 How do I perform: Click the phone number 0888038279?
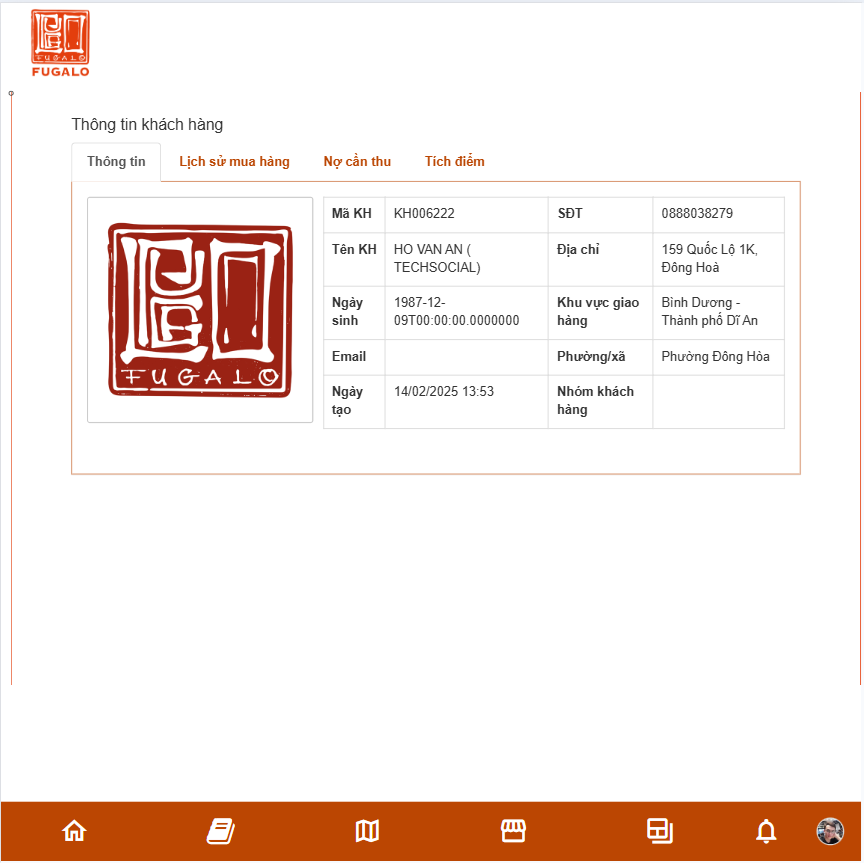click(697, 213)
